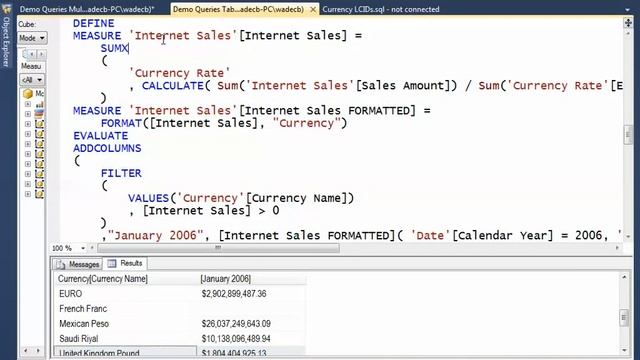Open the '<All' measure group dropdown

[32, 80]
